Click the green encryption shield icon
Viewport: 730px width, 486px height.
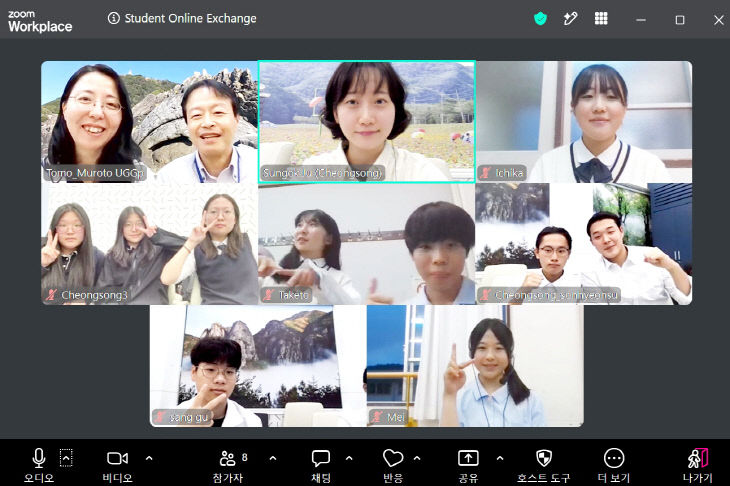(540, 19)
